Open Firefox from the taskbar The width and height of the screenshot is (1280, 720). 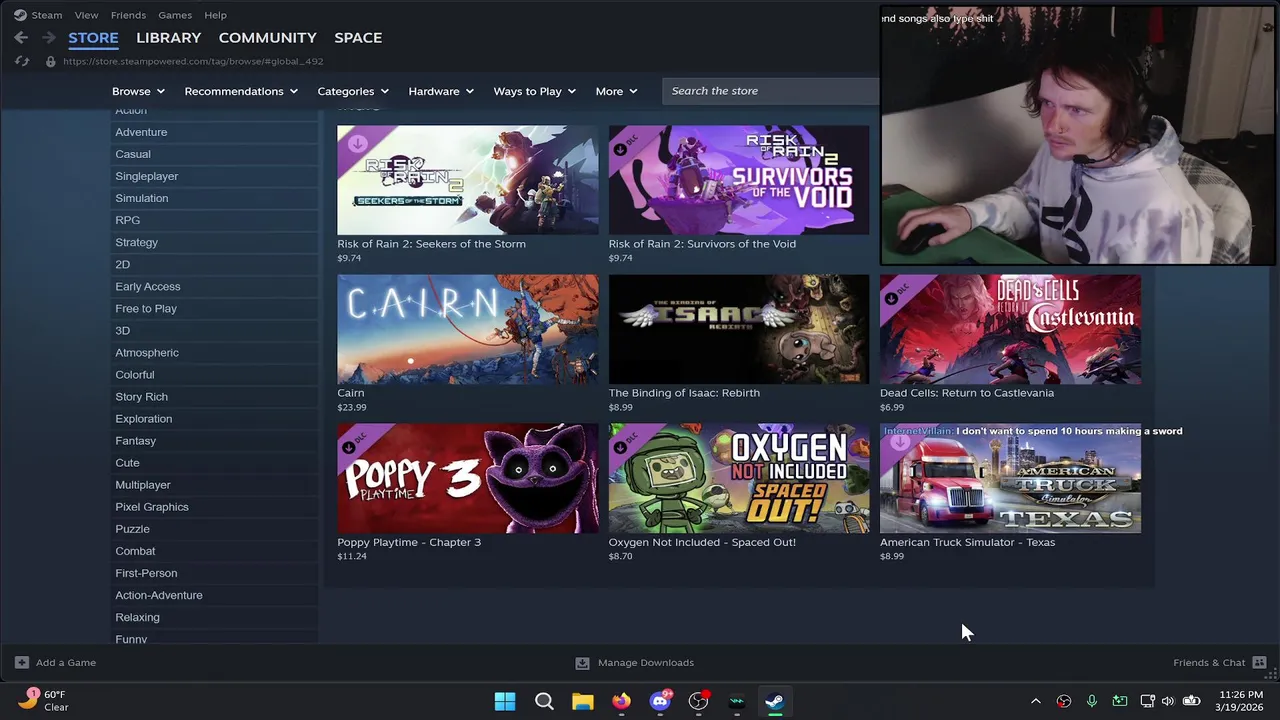click(621, 701)
